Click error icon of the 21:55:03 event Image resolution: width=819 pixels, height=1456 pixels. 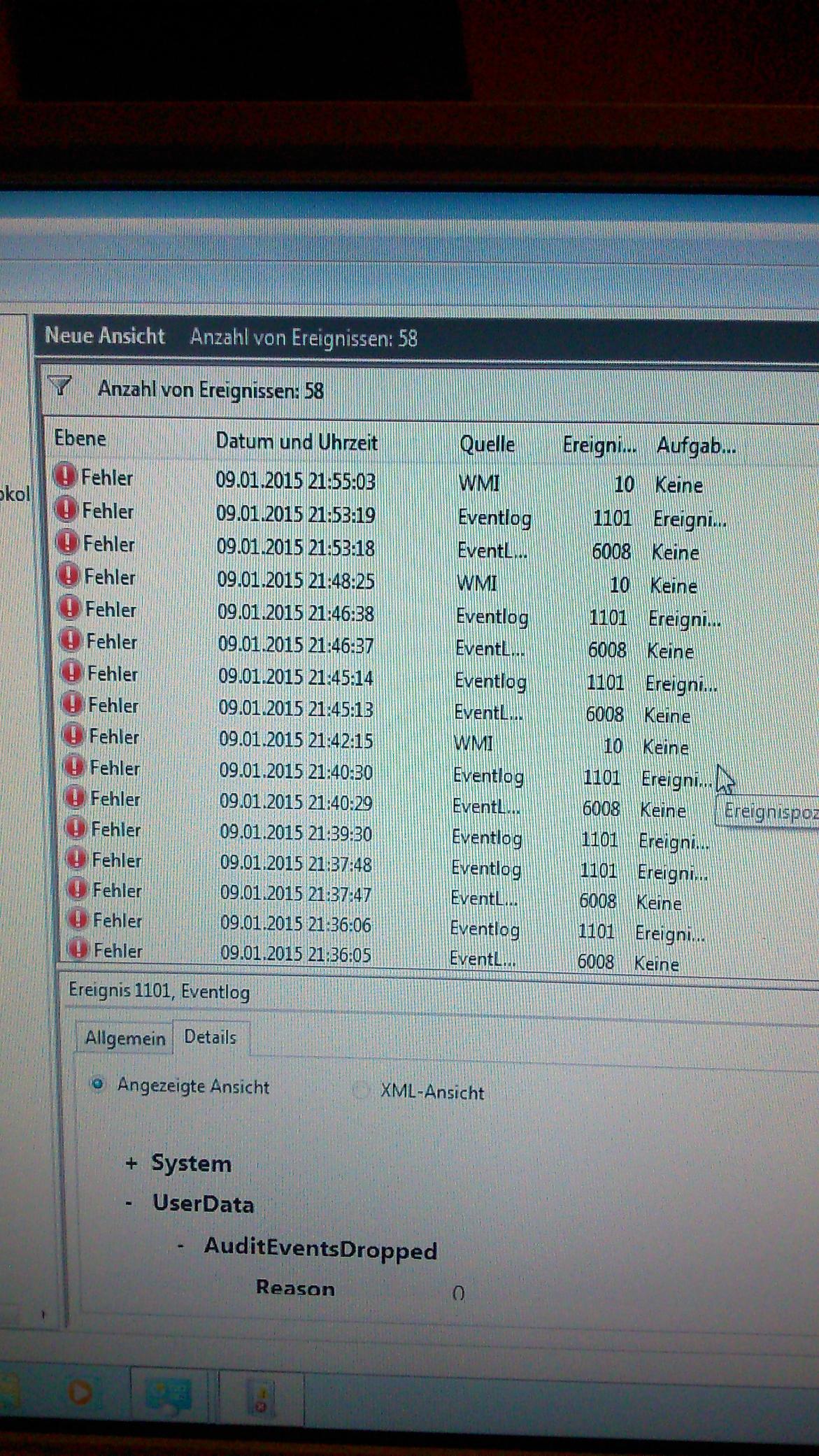tap(64, 476)
